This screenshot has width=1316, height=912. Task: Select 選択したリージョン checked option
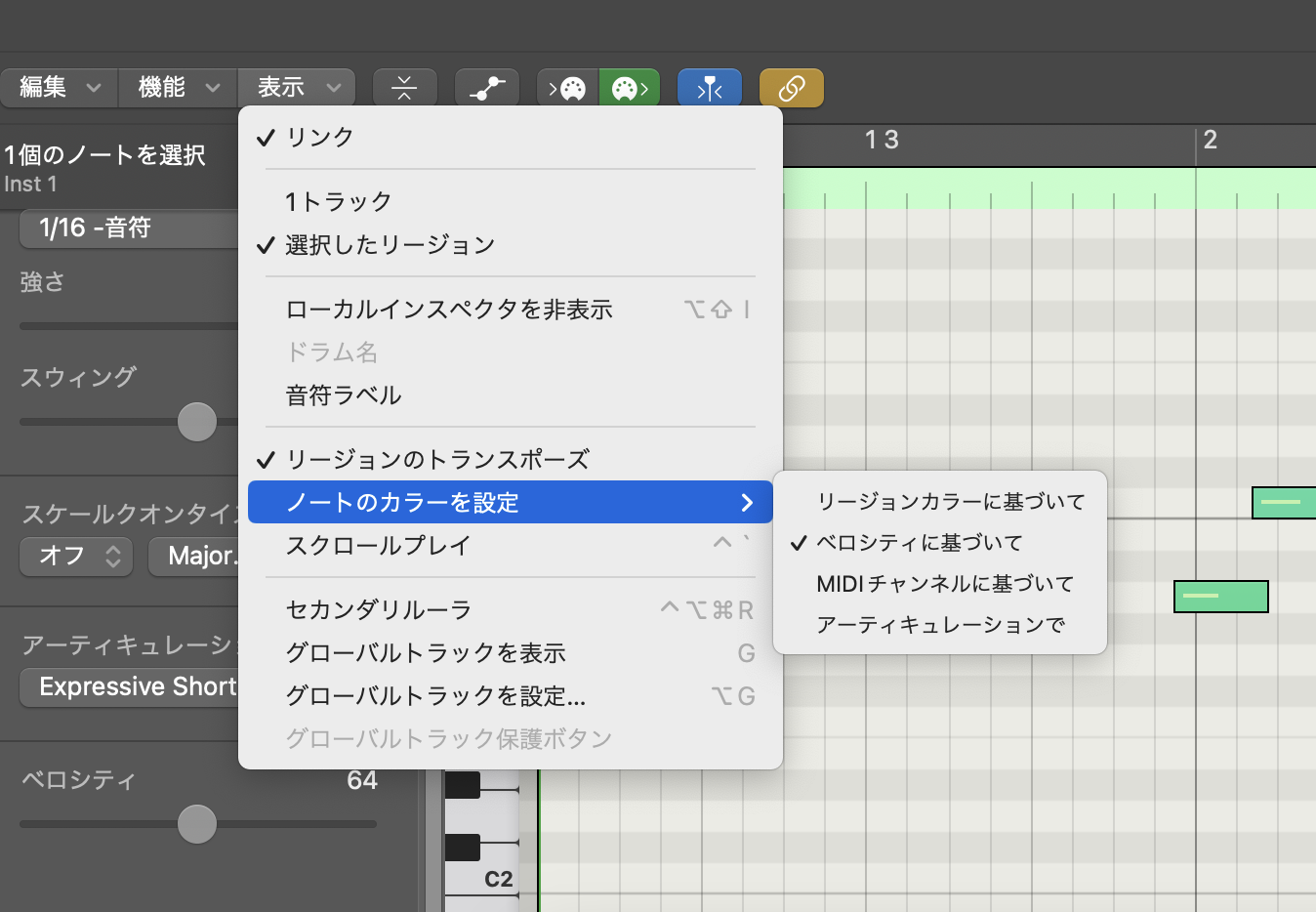tap(390, 245)
